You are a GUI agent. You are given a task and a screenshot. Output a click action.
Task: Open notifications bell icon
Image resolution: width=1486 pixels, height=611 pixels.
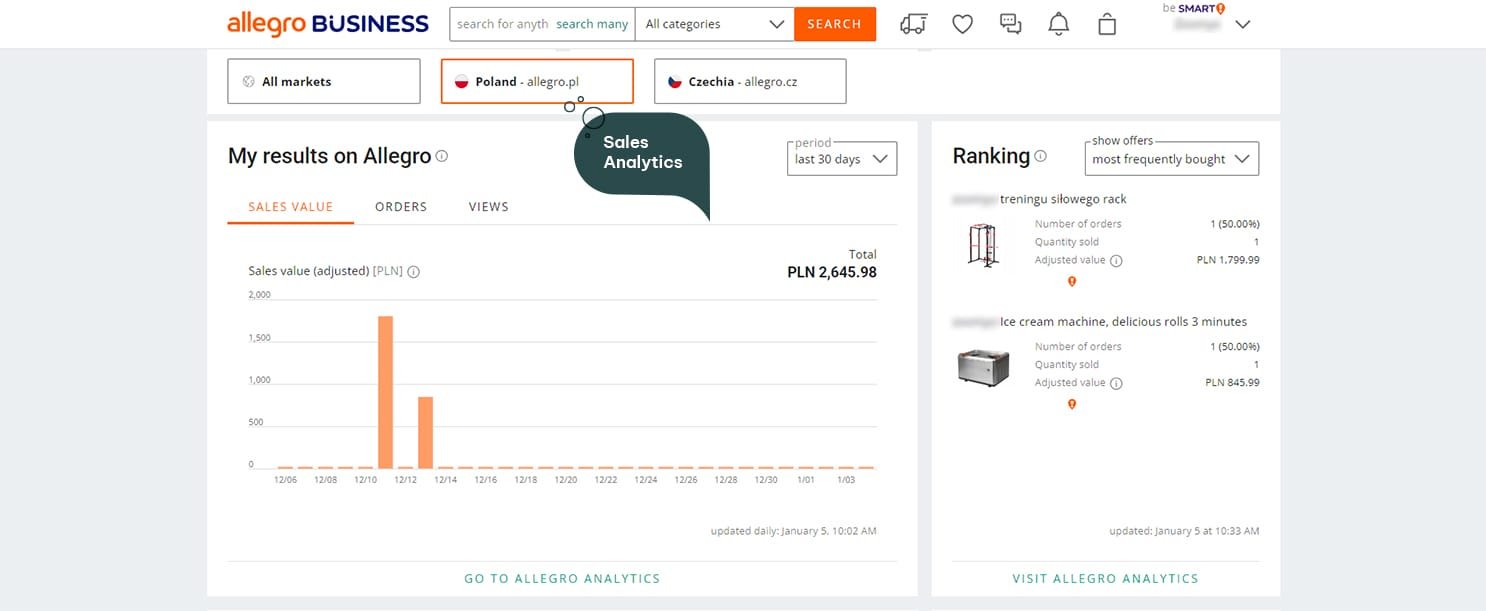tap(1058, 24)
